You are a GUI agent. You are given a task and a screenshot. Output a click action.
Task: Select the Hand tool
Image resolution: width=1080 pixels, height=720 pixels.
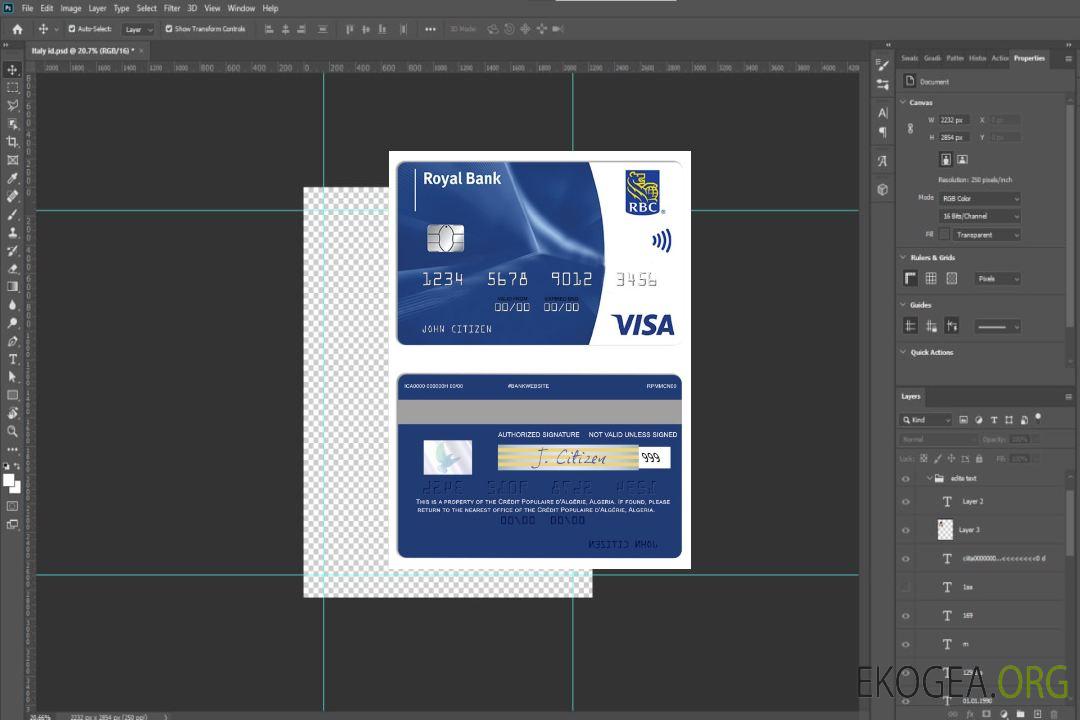12,413
